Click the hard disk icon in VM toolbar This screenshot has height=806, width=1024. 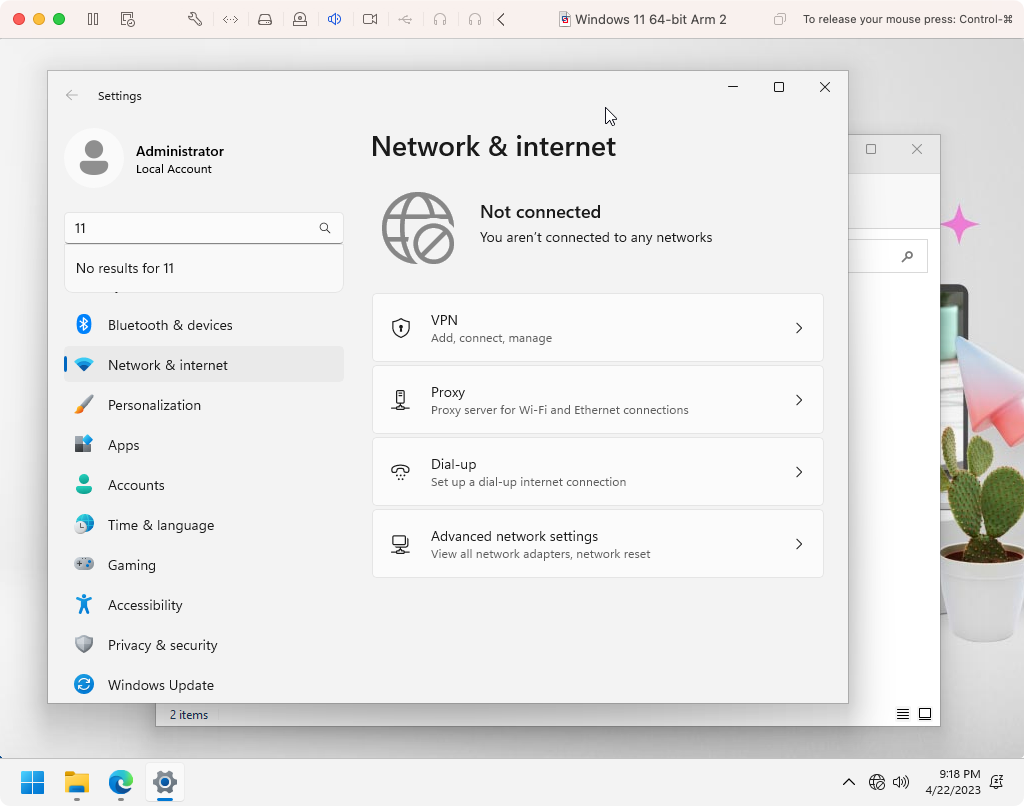[x=264, y=19]
